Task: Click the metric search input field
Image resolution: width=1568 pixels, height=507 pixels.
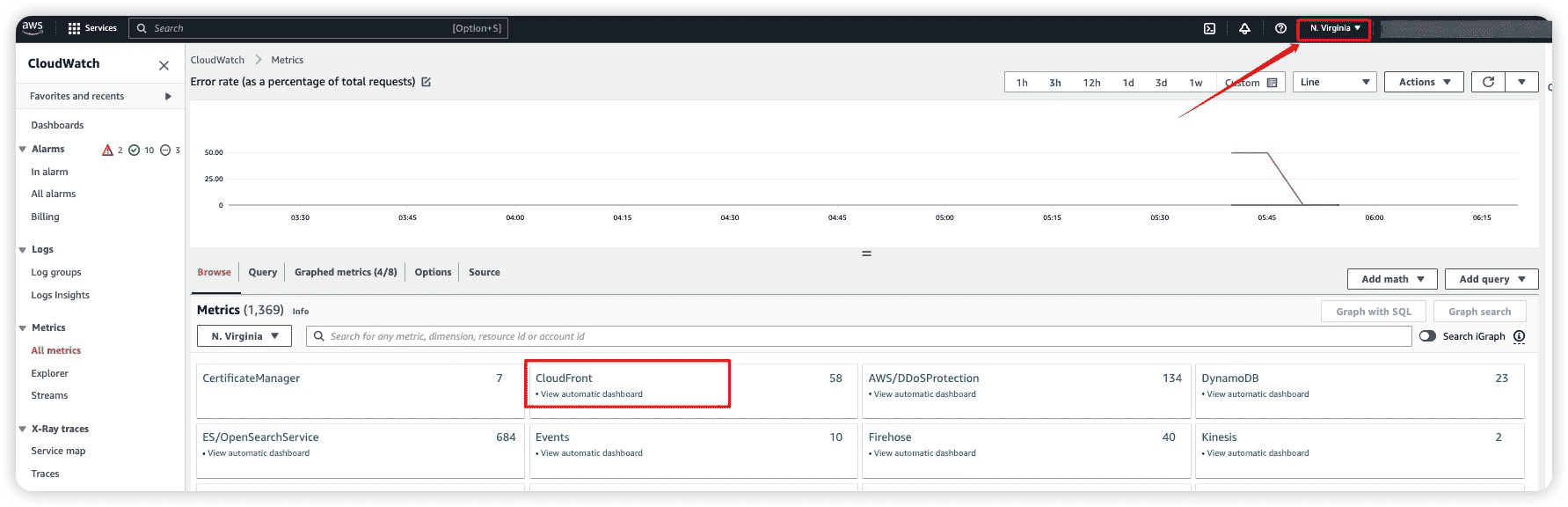Action: pyautogui.click(x=859, y=336)
